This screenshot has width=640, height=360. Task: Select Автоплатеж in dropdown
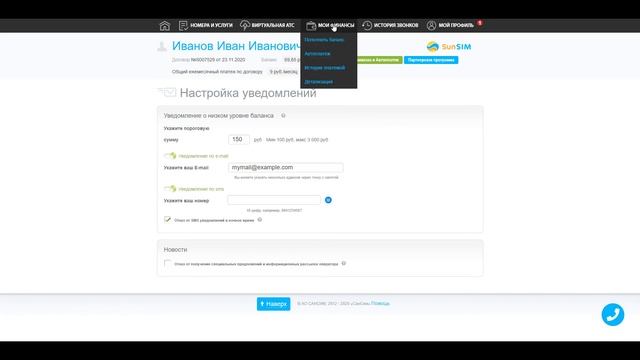(x=317, y=53)
